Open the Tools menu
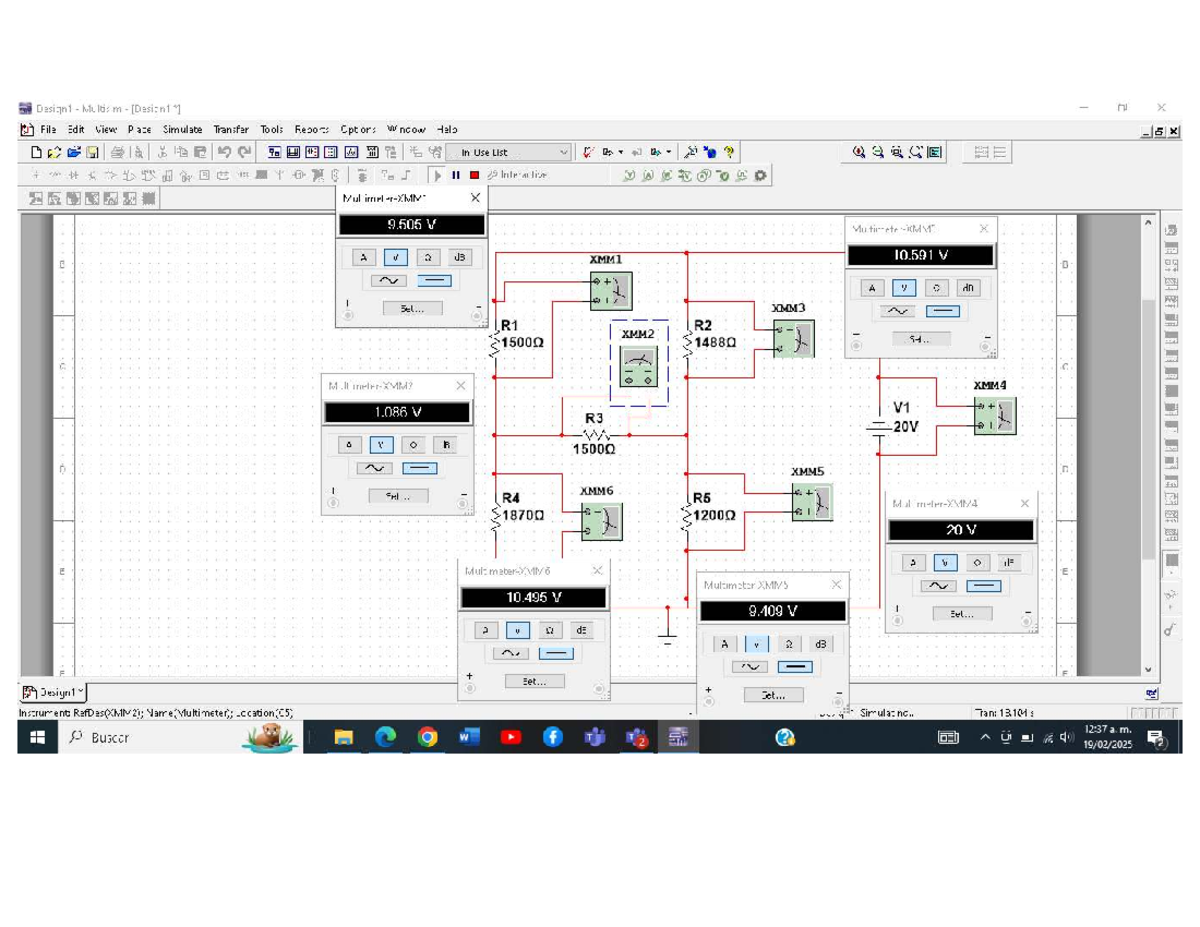This screenshot has height=927, width=1200. (x=272, y=129)
